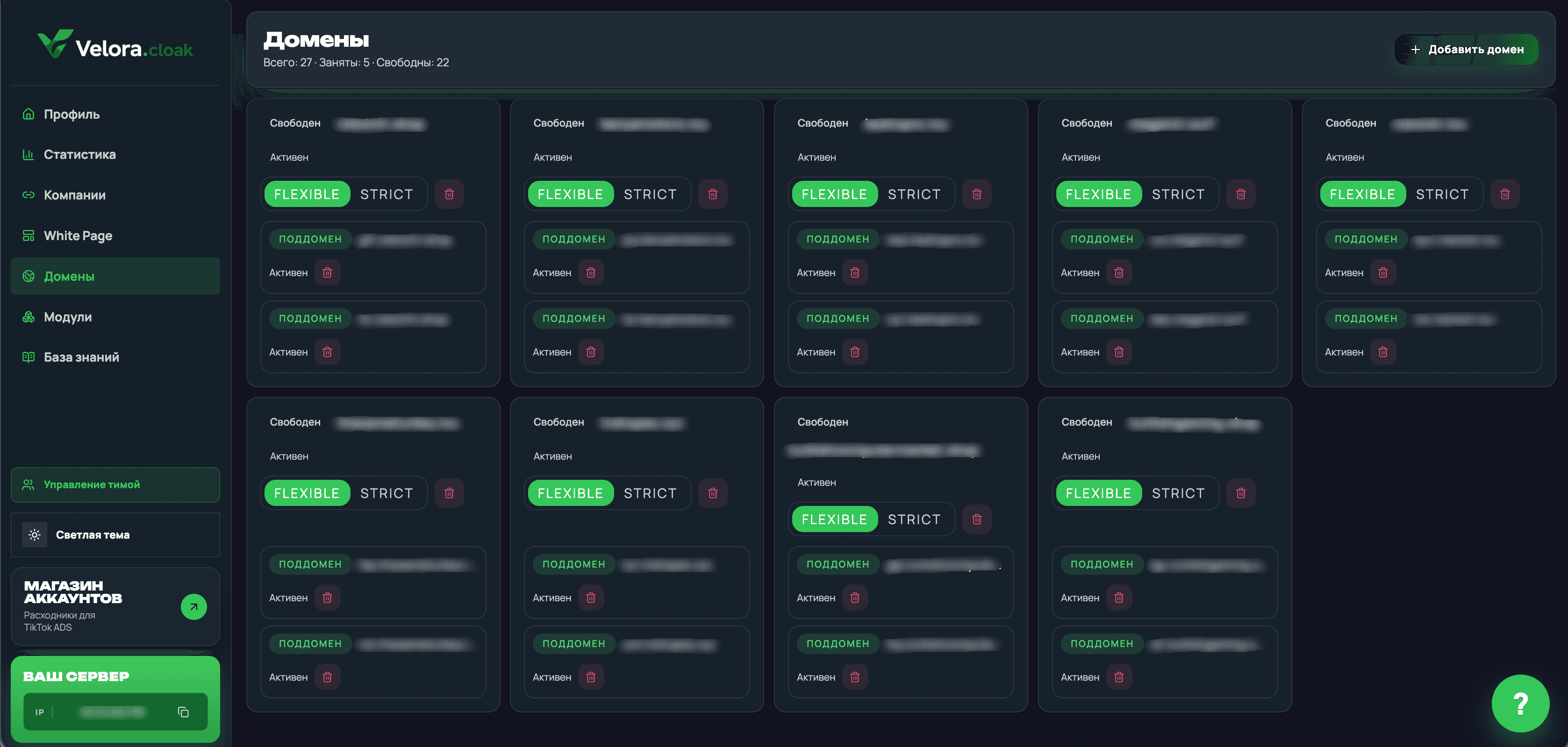The height and width of the screenshot is (747, 1568).
Task: Delete first subdomain in bottom-row third card
Action: 855,598
